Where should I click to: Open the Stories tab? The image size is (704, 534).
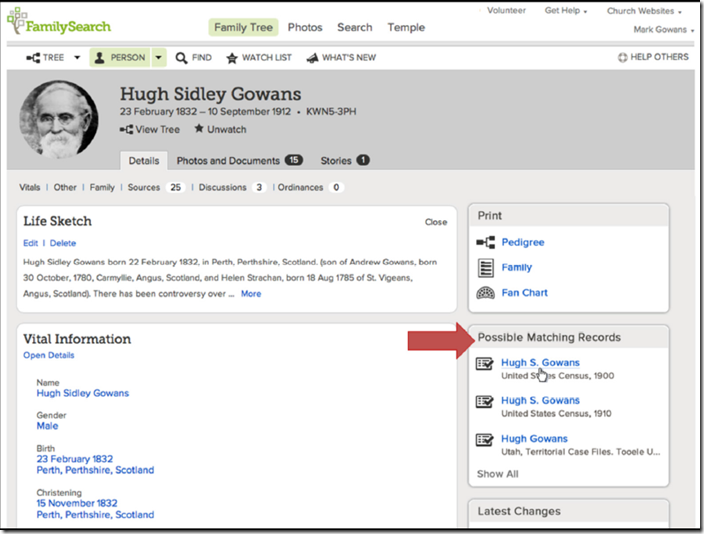tap(344, 160)
